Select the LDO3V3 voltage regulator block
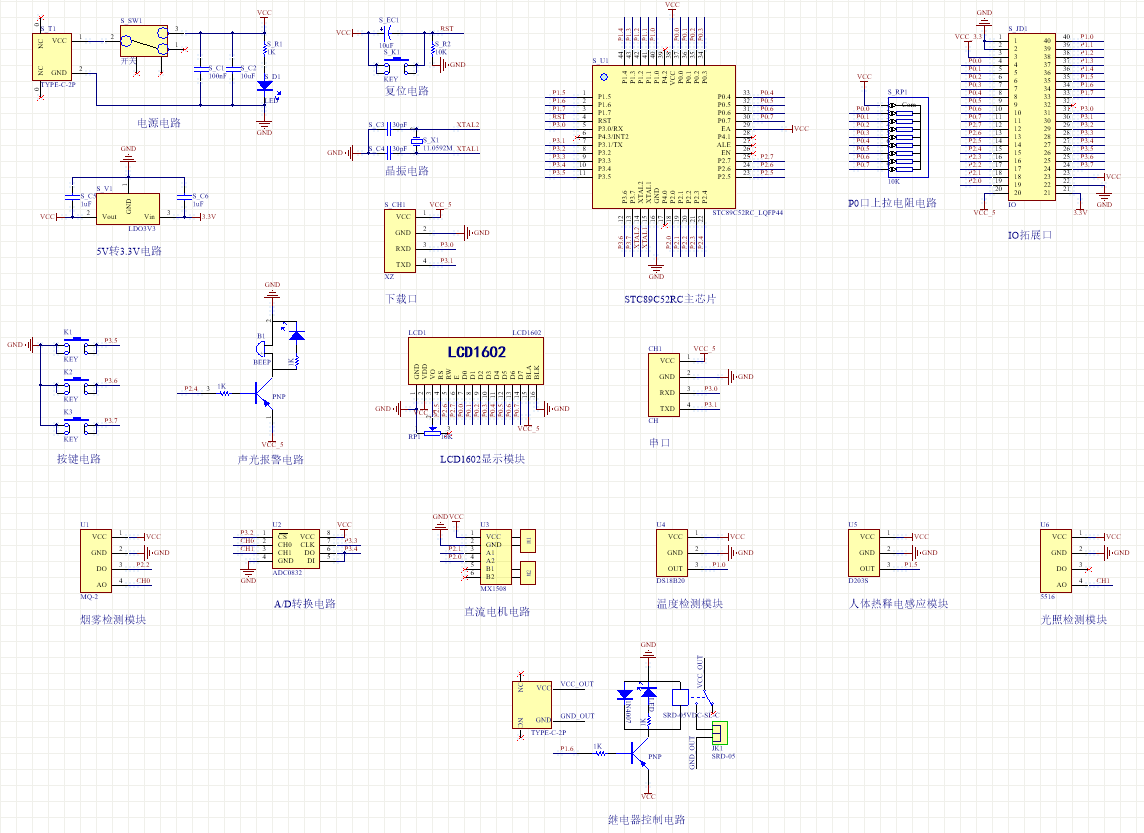The width and height of the screenshot is (1144, 833). pos(128,209)
